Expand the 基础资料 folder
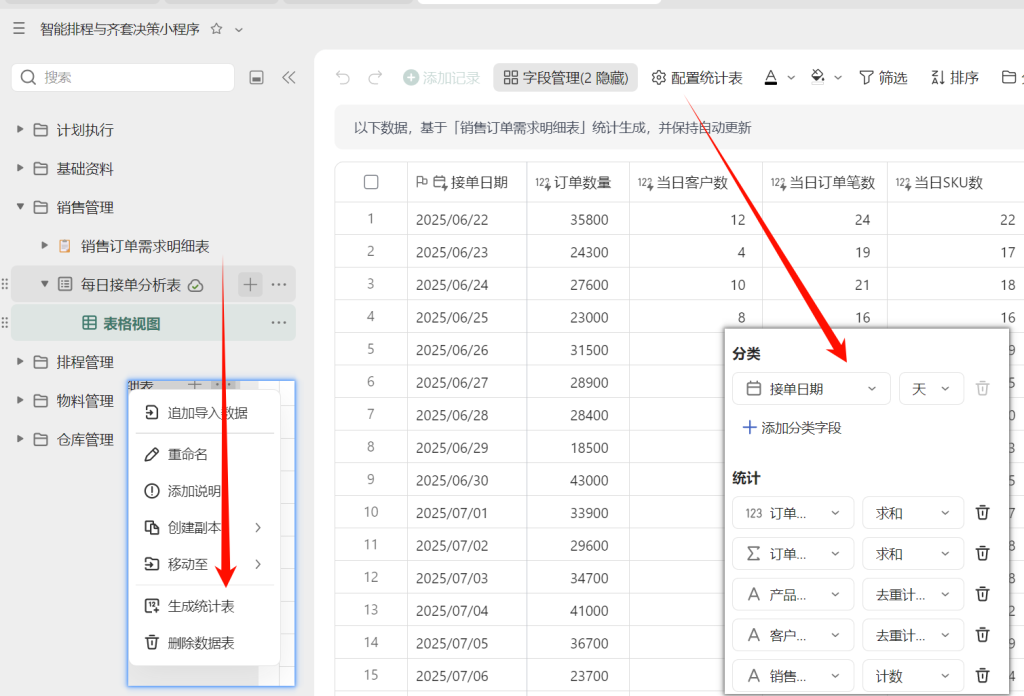This screenshot has width=1024, height=696. [x=20, y=168]
